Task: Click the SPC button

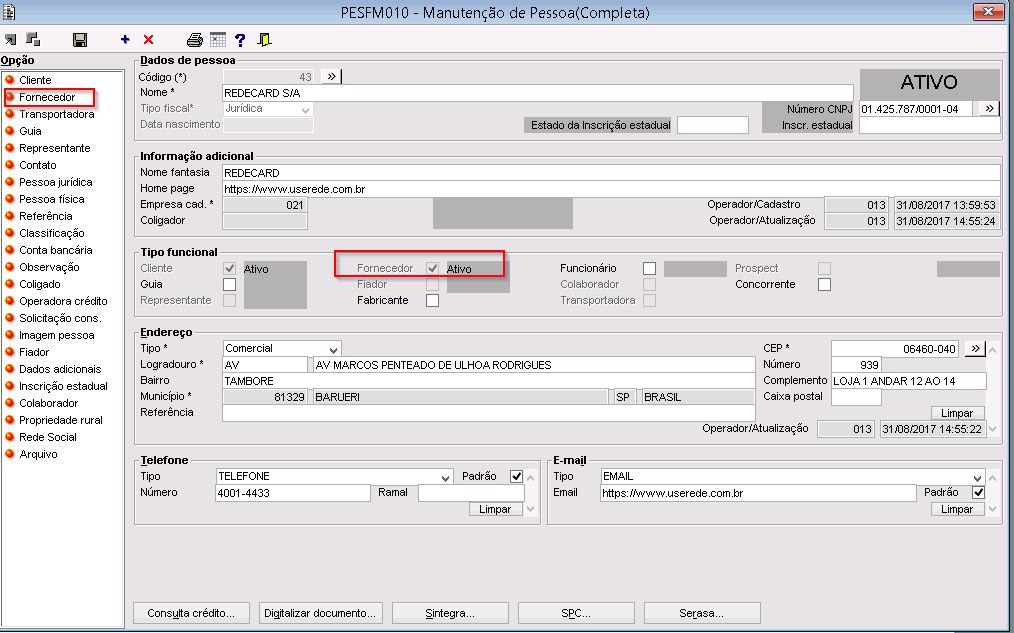Action: [x=576, y=613]
